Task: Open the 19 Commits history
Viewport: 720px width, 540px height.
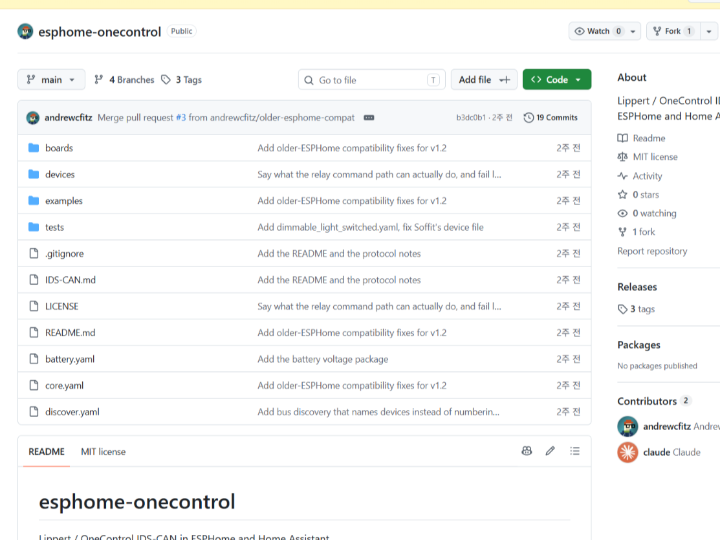Action: tap(551, 118)
